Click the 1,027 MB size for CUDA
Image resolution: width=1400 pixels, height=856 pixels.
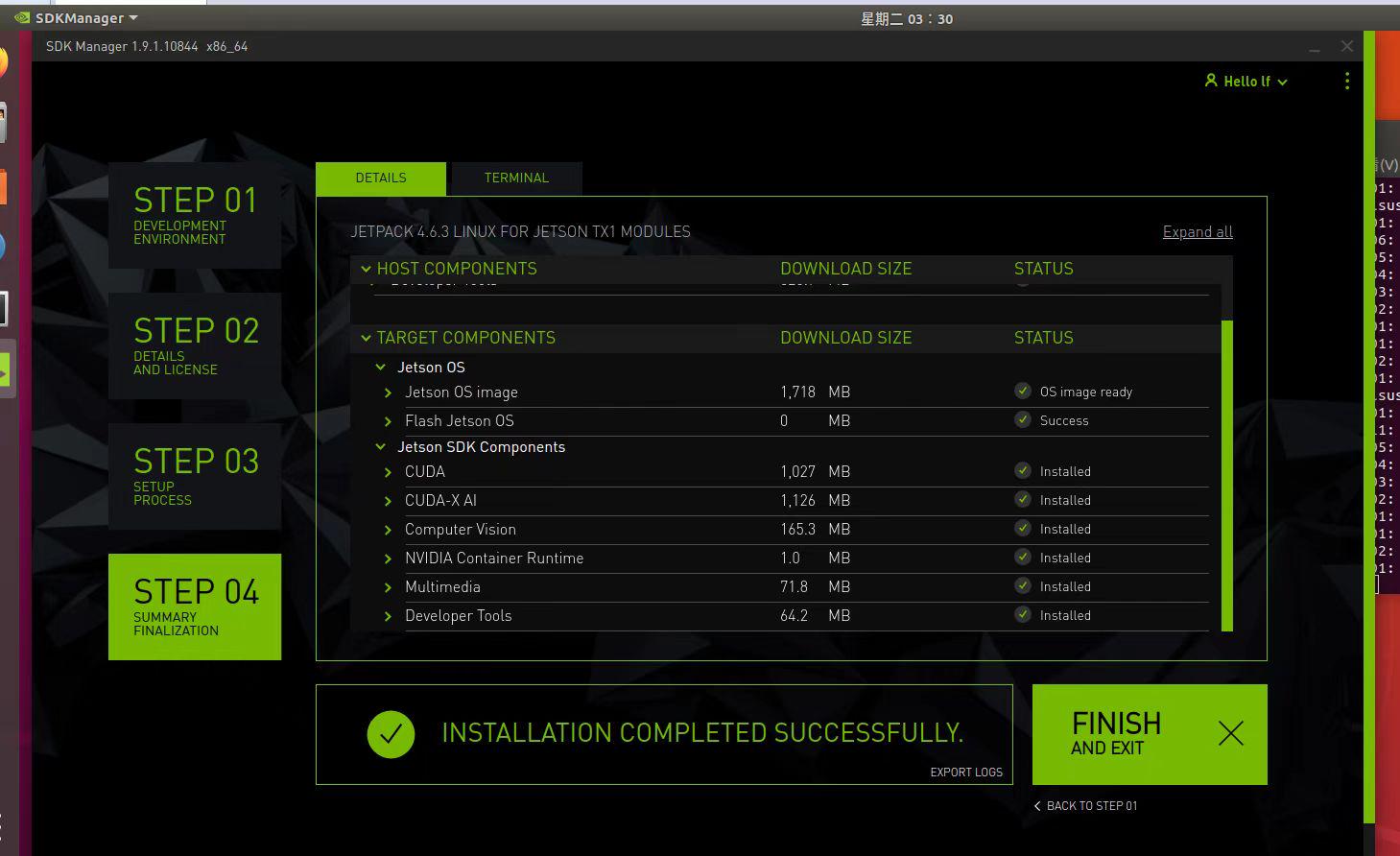point(815,472)
